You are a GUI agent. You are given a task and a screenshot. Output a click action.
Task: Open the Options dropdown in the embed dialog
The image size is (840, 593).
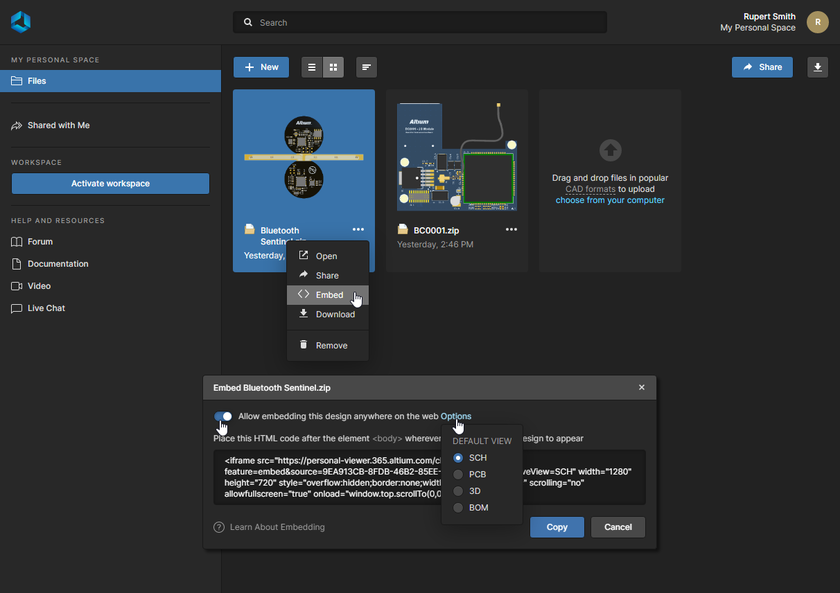pyautogui.click(x=456, y=416)
